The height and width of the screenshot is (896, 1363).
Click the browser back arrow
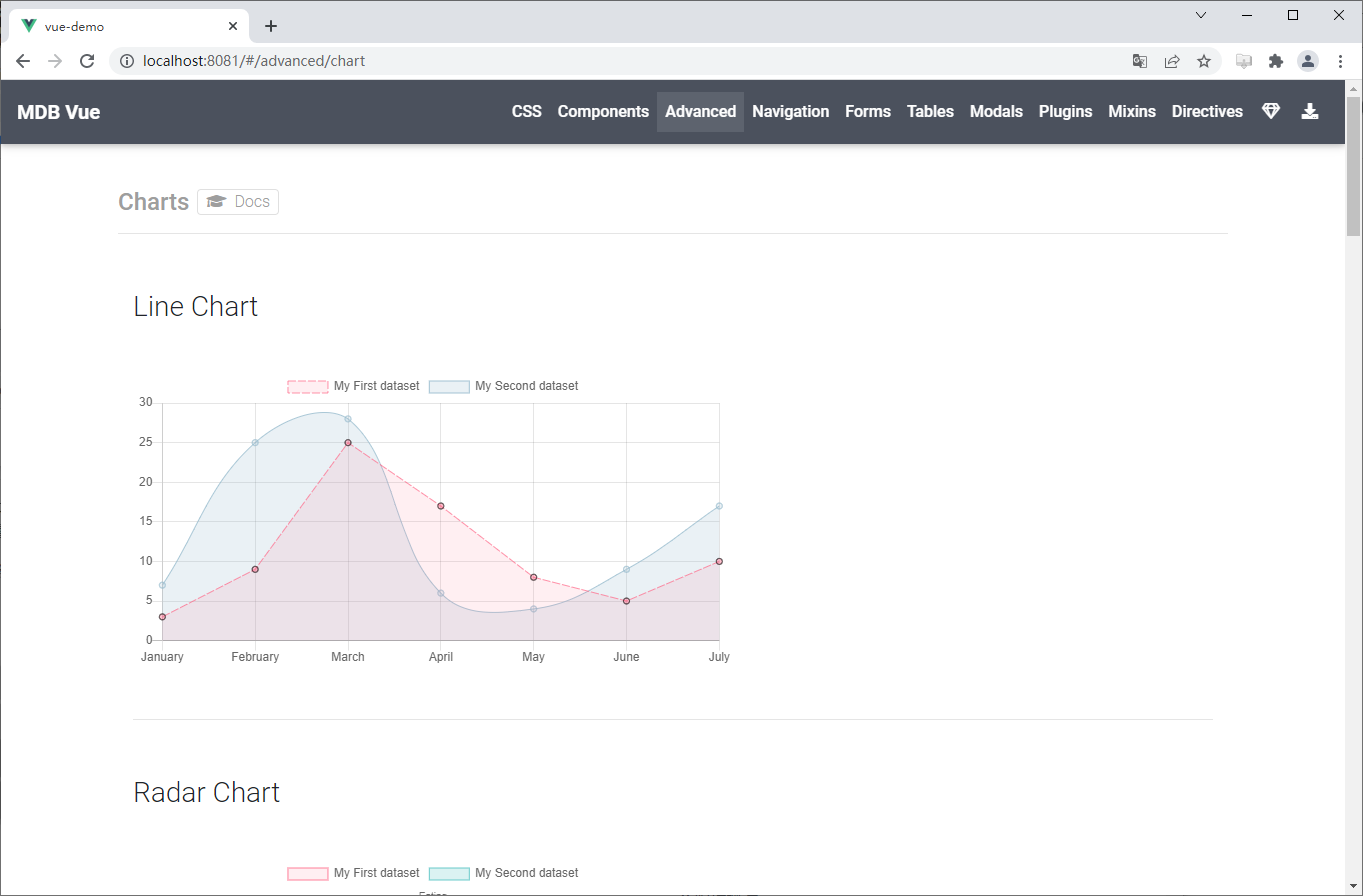(23, 61)
